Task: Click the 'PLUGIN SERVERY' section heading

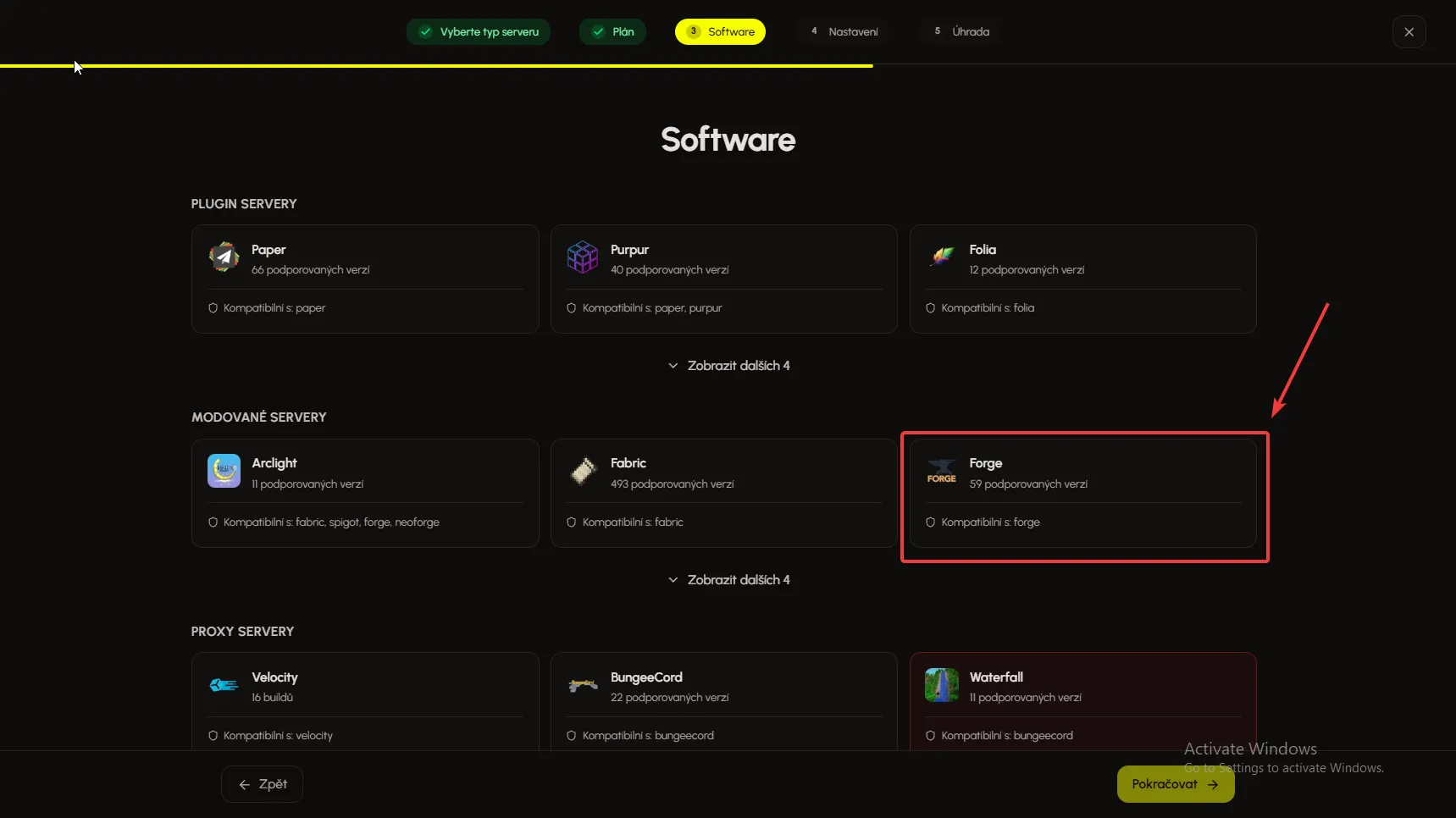Action: tap(244, 204)
